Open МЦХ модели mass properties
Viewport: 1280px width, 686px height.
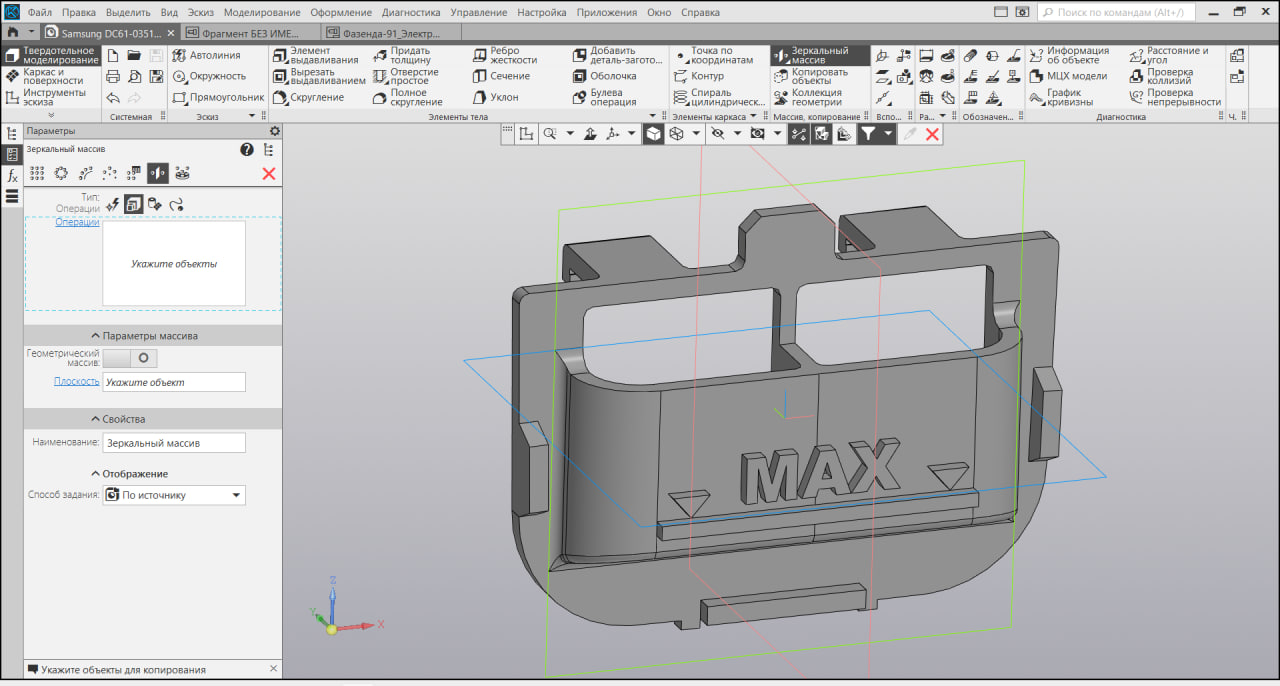pyautogui.click(x=1068, y=76)
